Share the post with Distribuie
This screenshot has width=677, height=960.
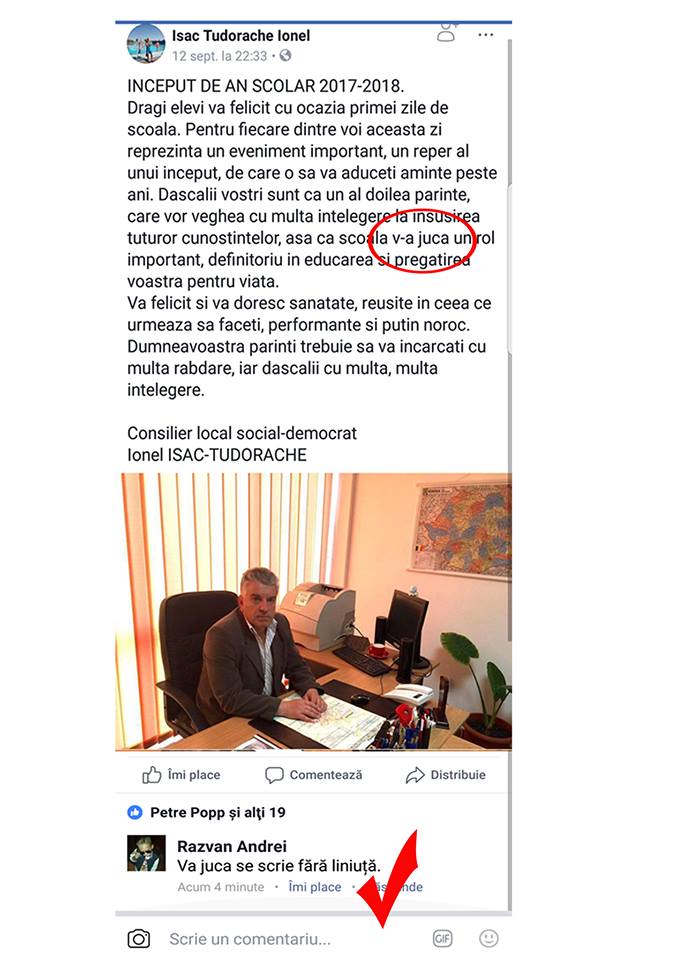446,774
